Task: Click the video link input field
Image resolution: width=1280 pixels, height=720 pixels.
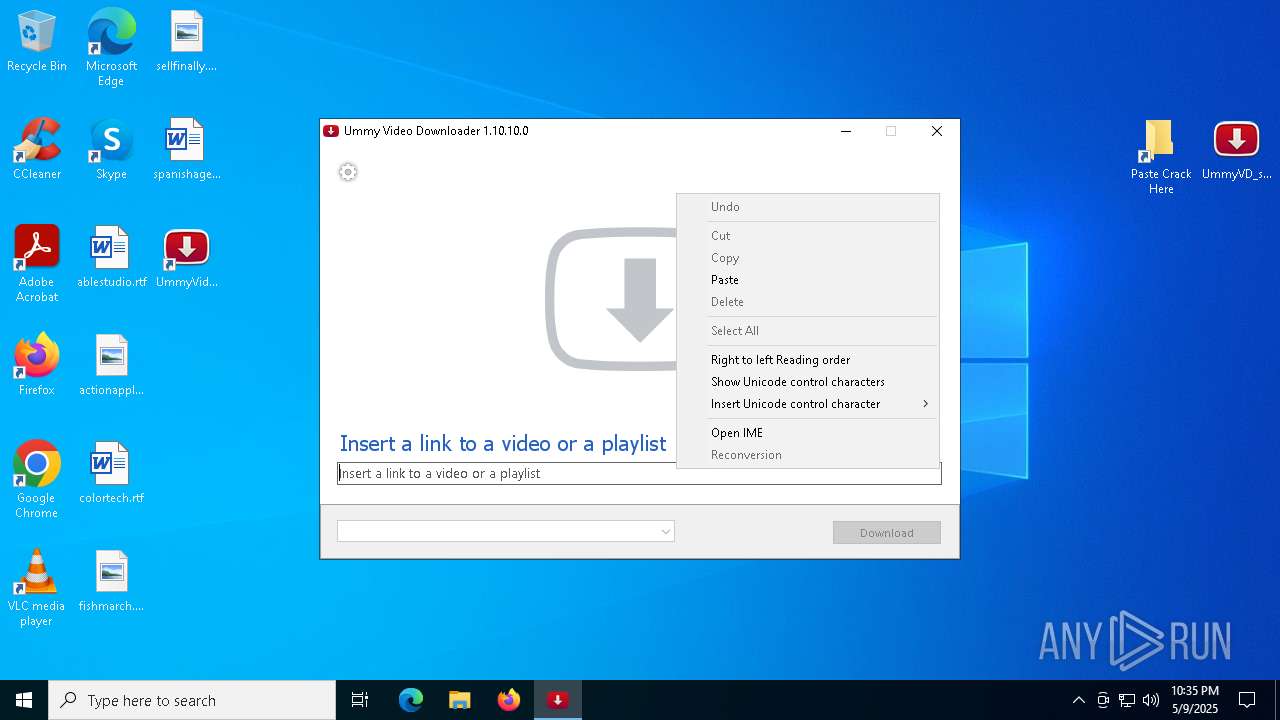Action: point(639,473)
